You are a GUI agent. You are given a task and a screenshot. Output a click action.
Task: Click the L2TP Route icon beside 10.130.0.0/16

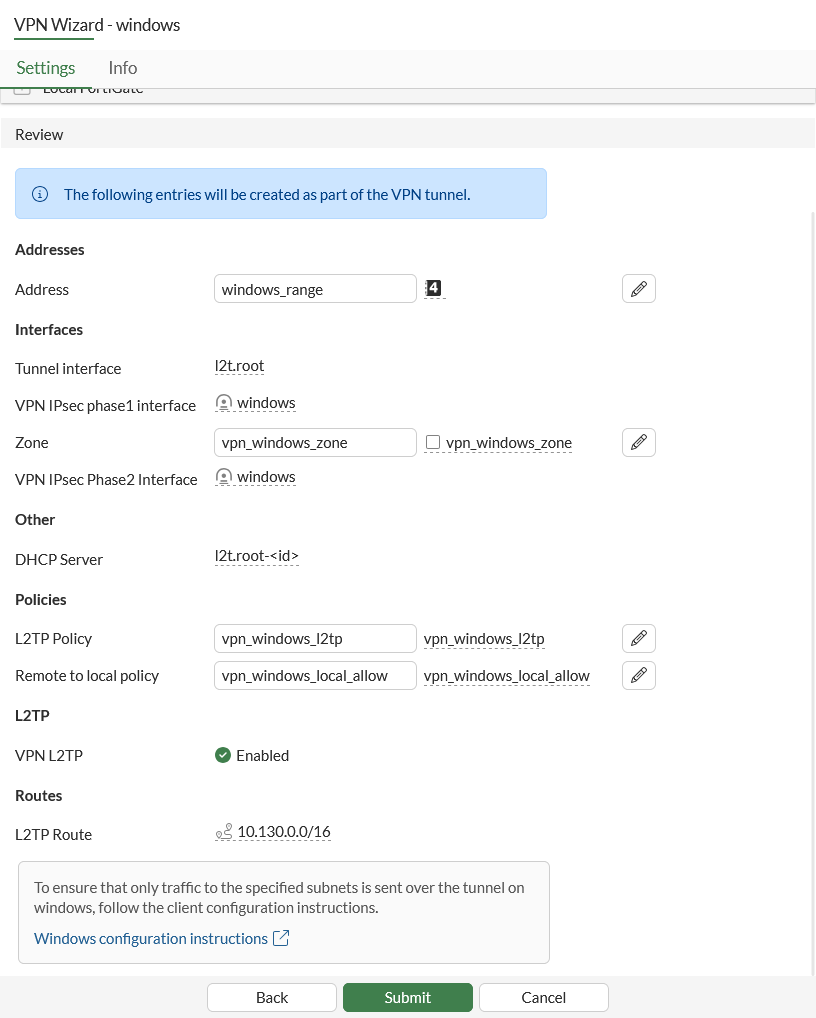click(224, 831)
